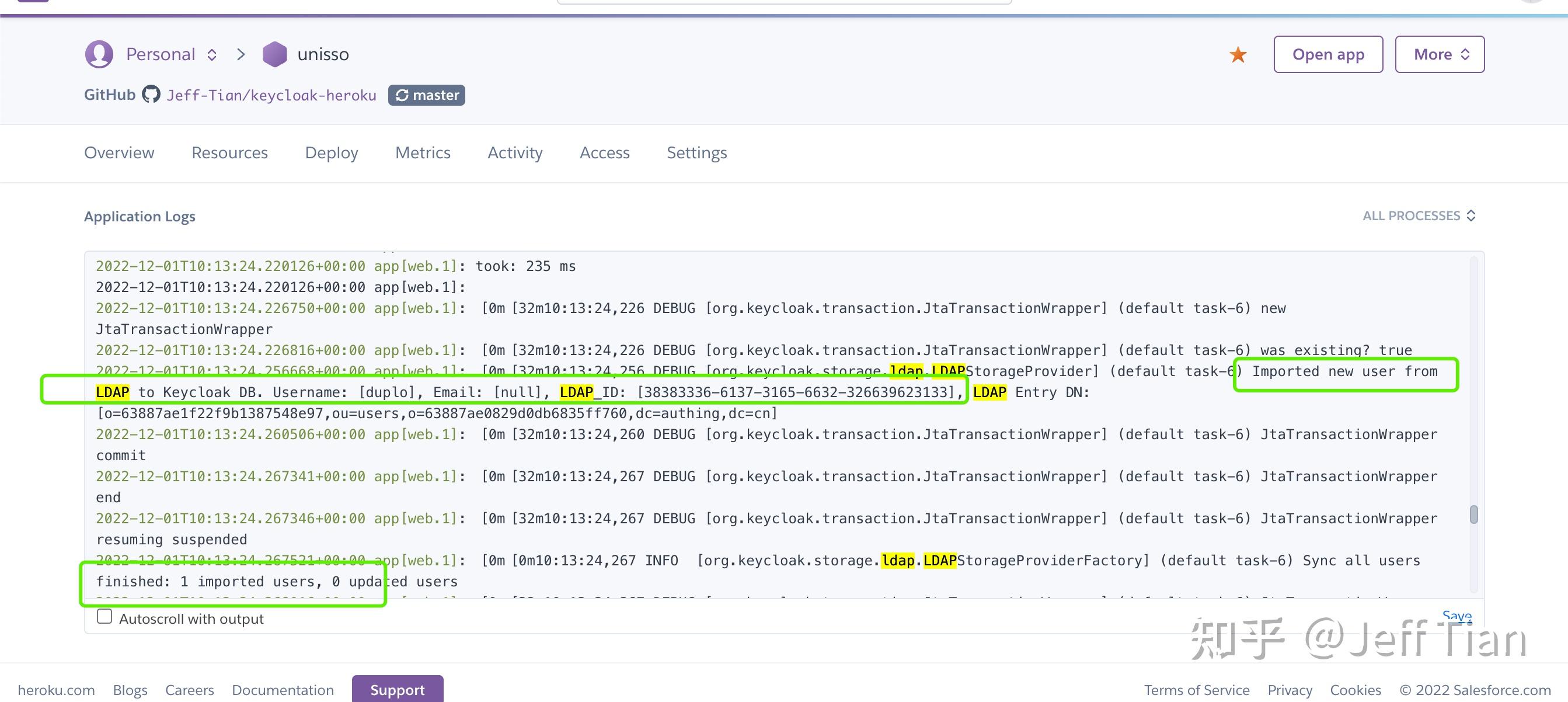The height and width of the screenshot is (702, 1568).
Task: Open the Heroku logo in the top-left corner
Action: tap(33, 3)
